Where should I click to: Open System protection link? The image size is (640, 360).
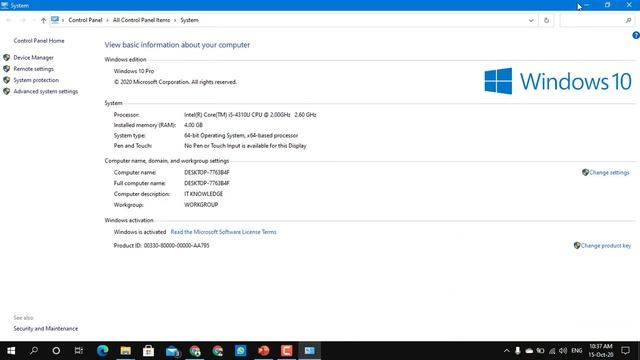tap(36, 80)
